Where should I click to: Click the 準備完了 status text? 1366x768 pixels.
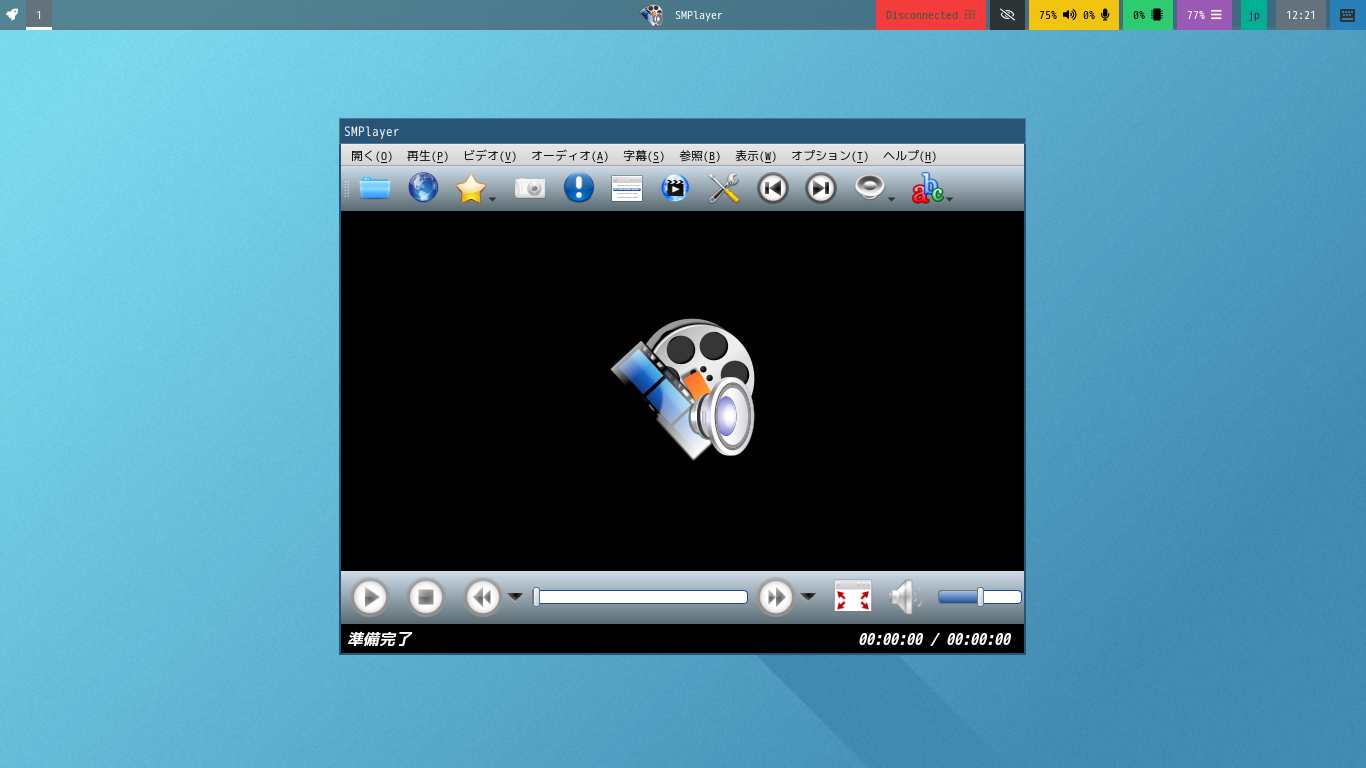coord(379,640)
